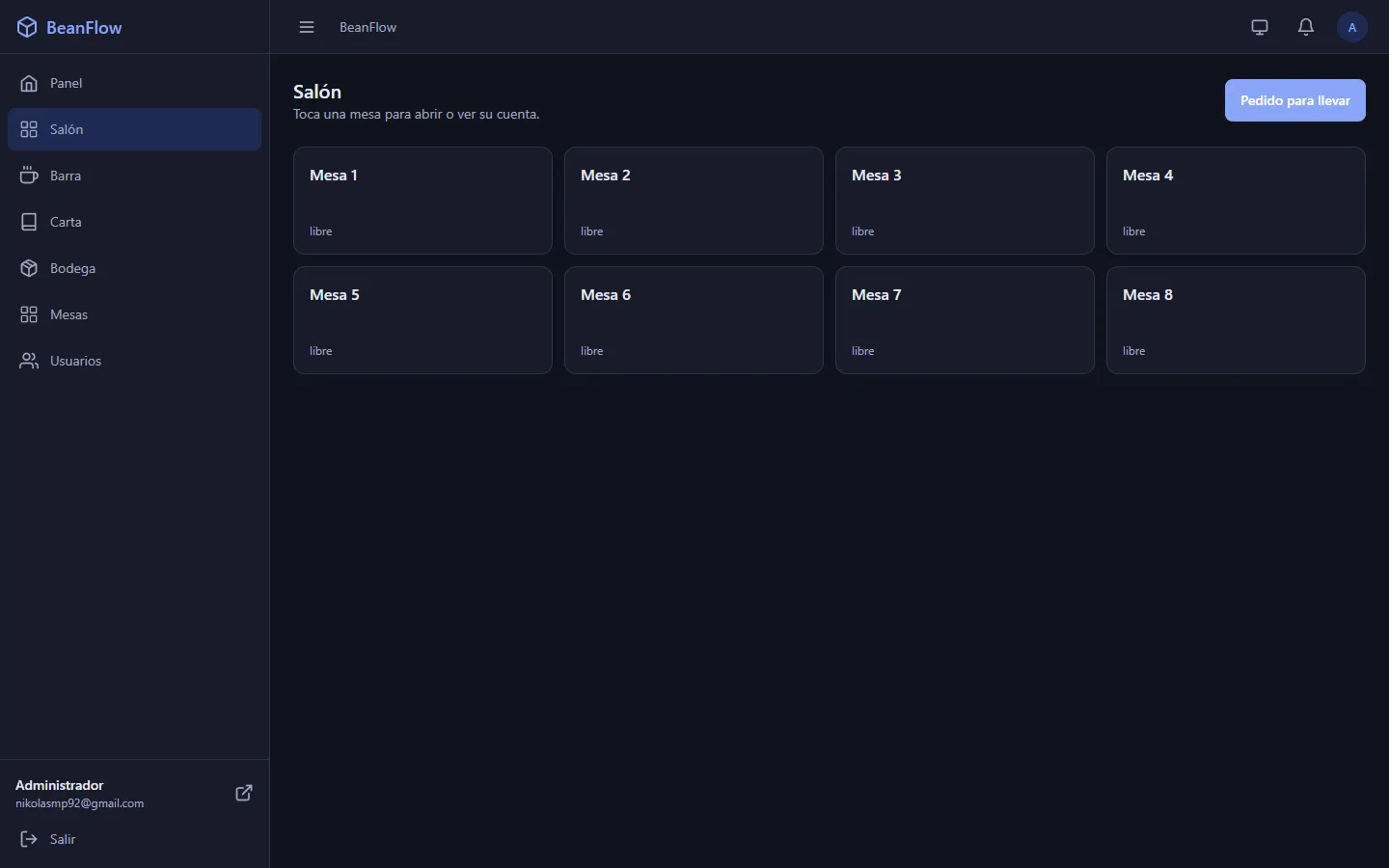The height and width of the screenshot is (868, 1389).
Task: Click the monitor display icon in header
Action: (1260, 27)
